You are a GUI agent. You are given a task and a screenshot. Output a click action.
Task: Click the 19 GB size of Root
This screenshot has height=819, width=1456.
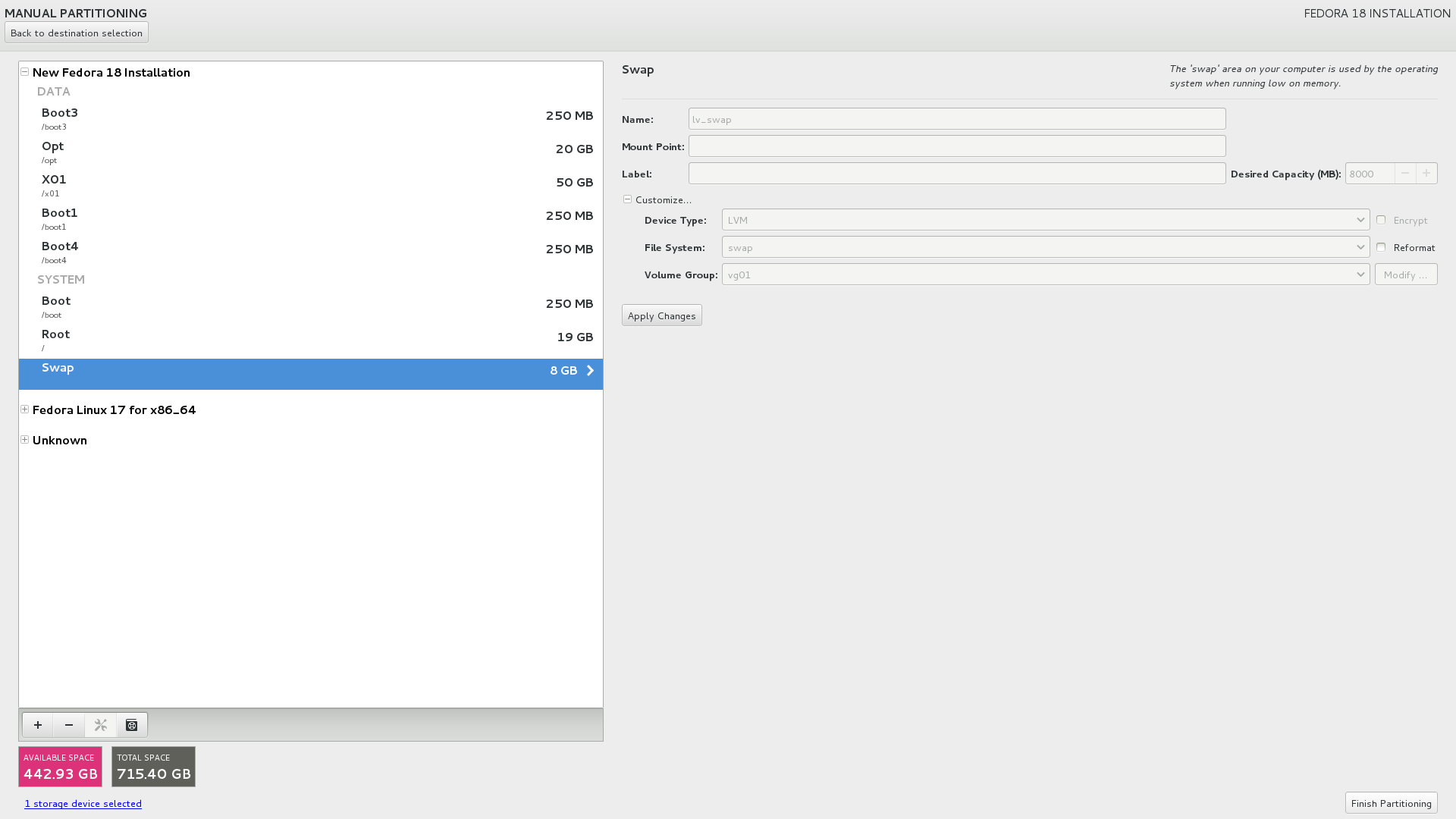(x=576, y=337)
